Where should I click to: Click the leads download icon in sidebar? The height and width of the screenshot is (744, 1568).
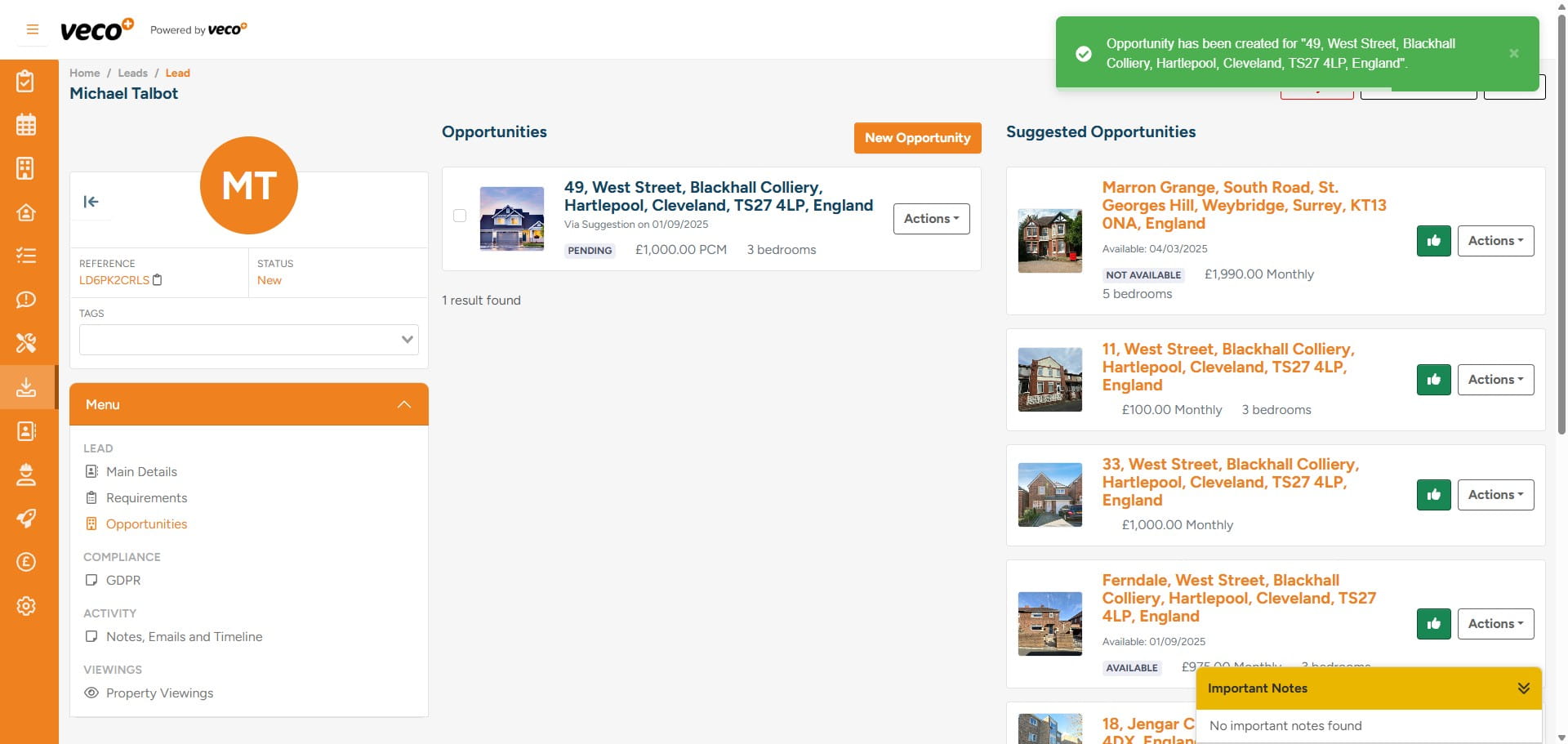(27, 387)
